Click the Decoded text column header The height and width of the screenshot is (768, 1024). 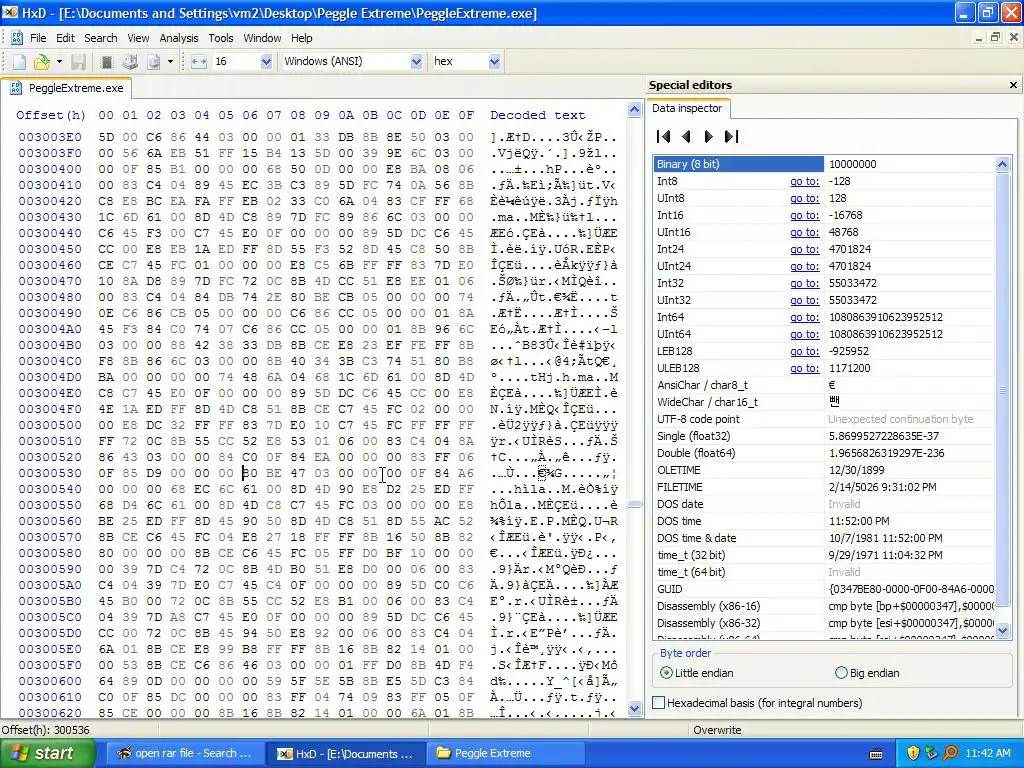click(x=537, y=115)
